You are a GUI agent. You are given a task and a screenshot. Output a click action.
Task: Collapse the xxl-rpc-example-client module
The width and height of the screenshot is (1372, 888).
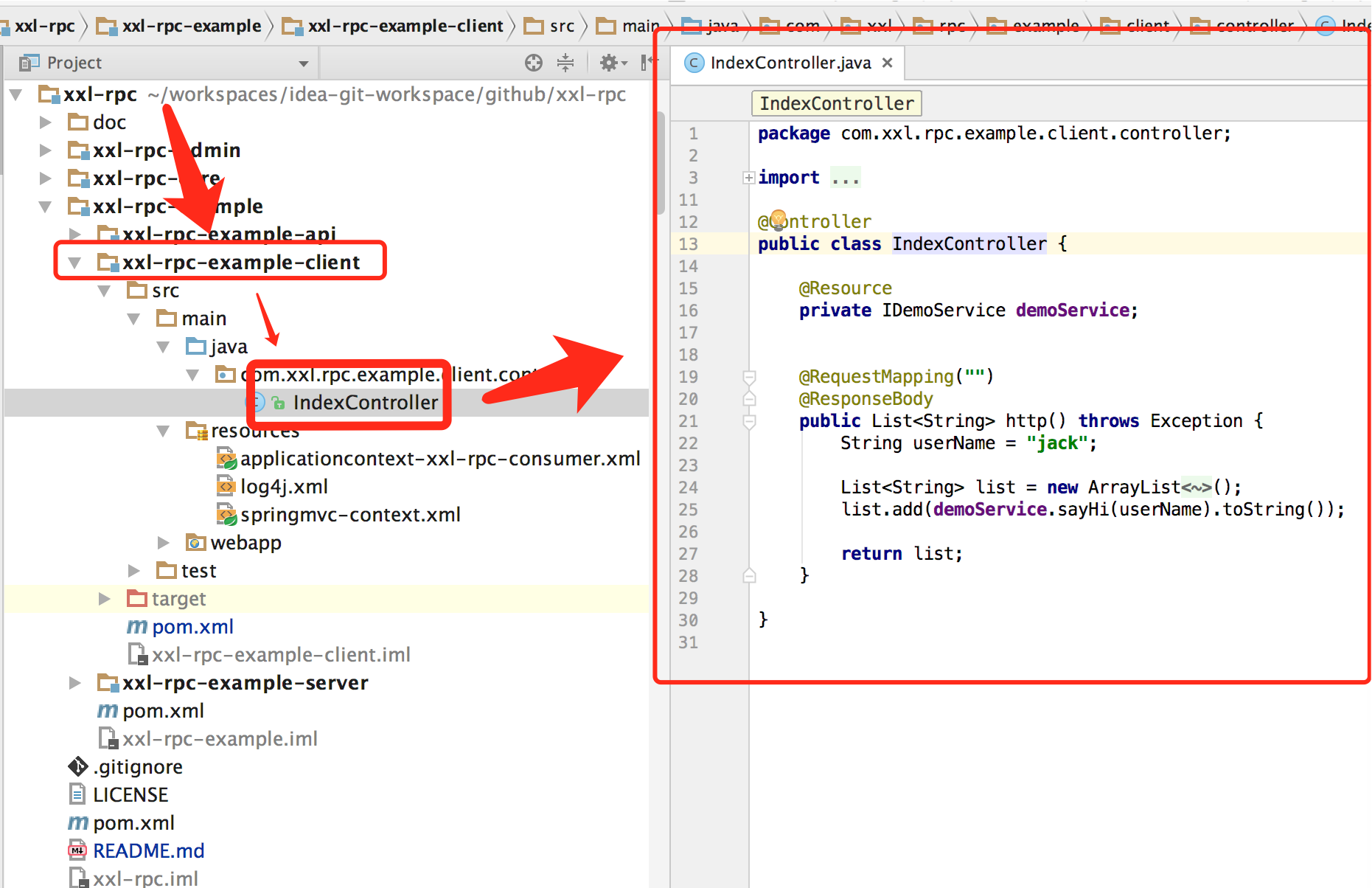pos(74,263)
